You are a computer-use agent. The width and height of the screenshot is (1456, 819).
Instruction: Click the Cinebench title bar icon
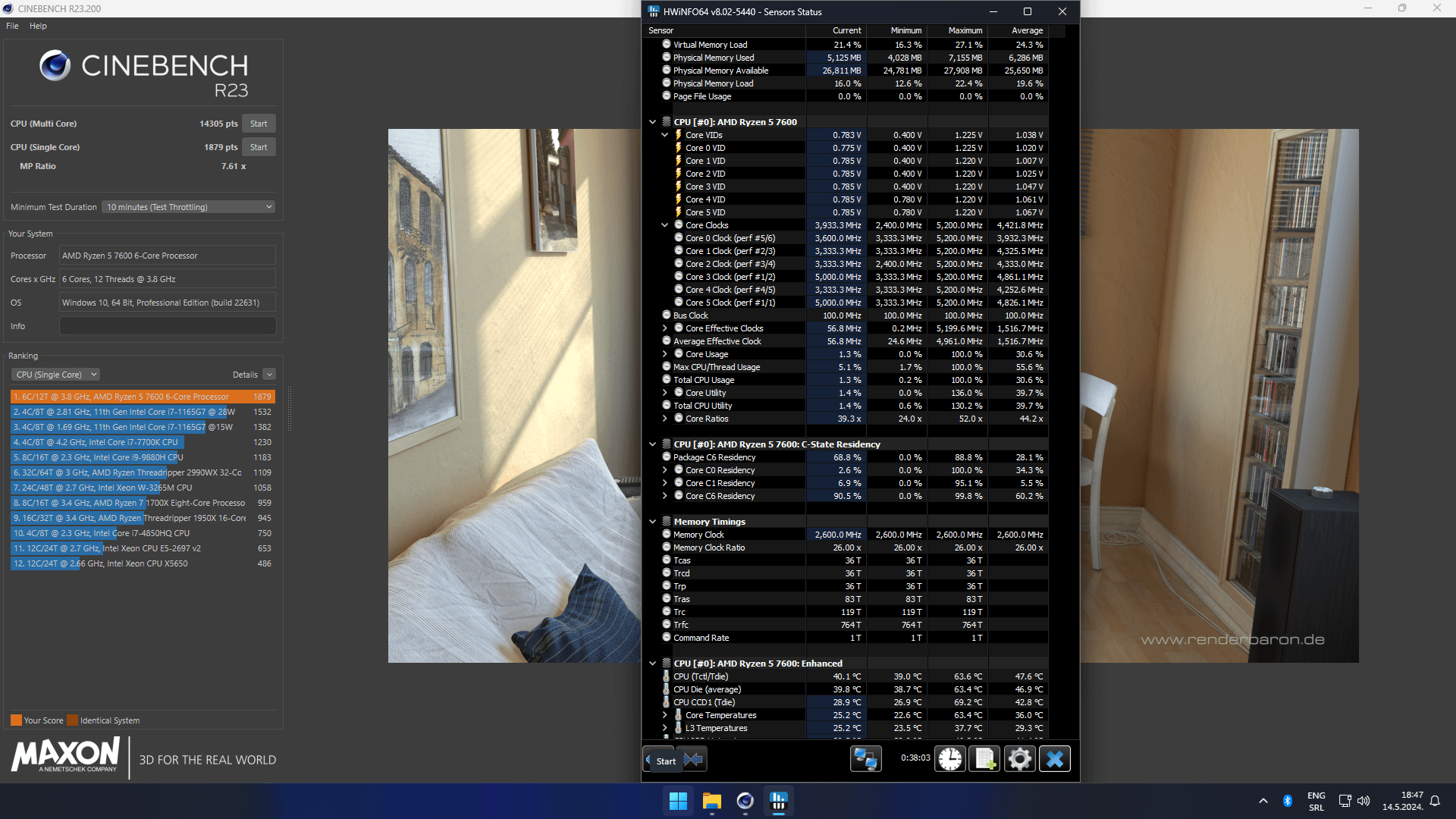click(x=8, y=8)
